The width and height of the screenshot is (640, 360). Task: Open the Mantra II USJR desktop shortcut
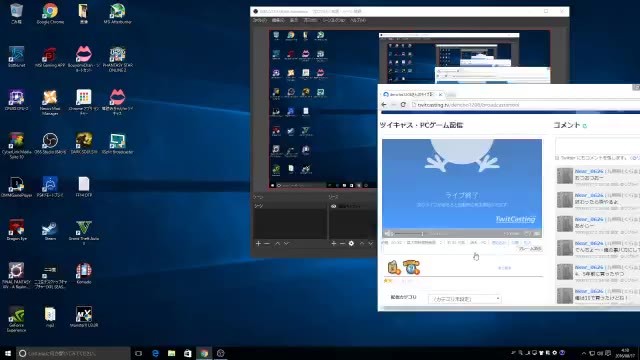(x=84, y=317)
